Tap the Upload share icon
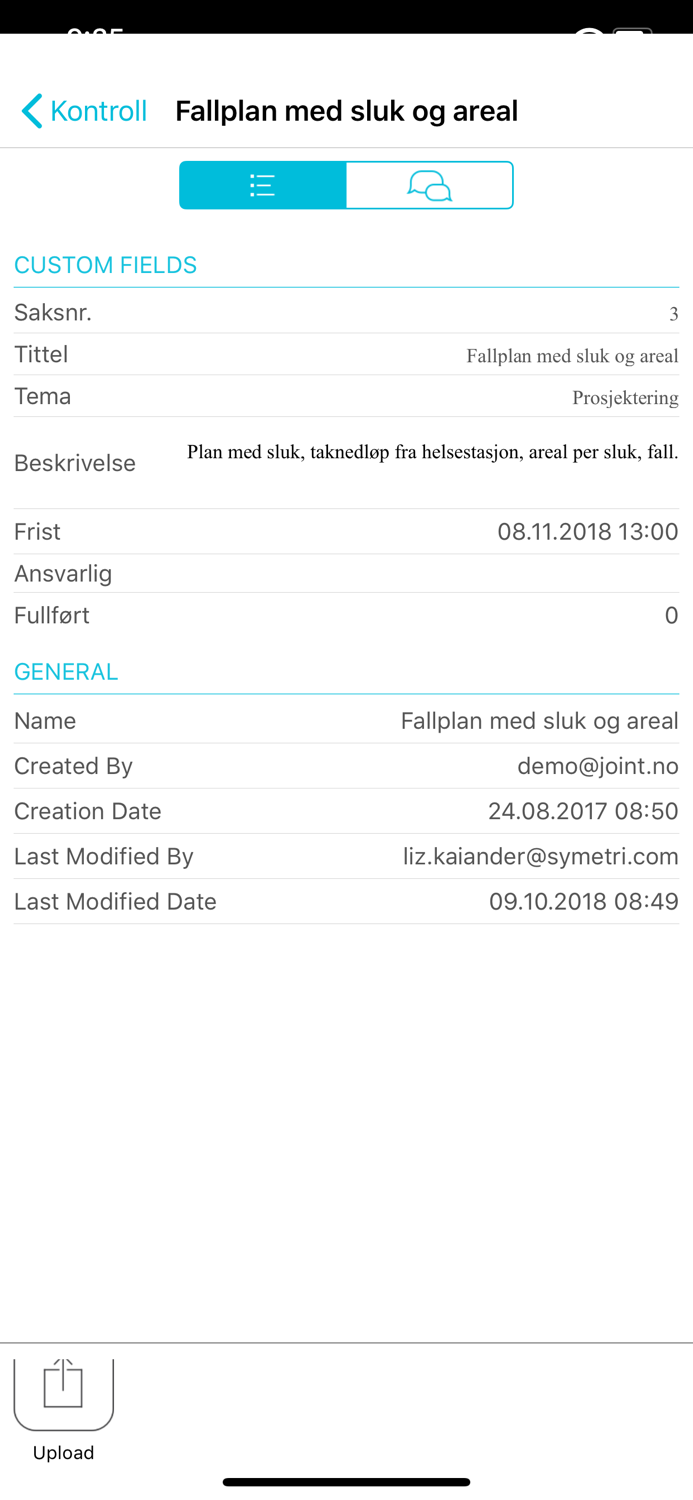693x1500 pixels. pos(63,1390)
